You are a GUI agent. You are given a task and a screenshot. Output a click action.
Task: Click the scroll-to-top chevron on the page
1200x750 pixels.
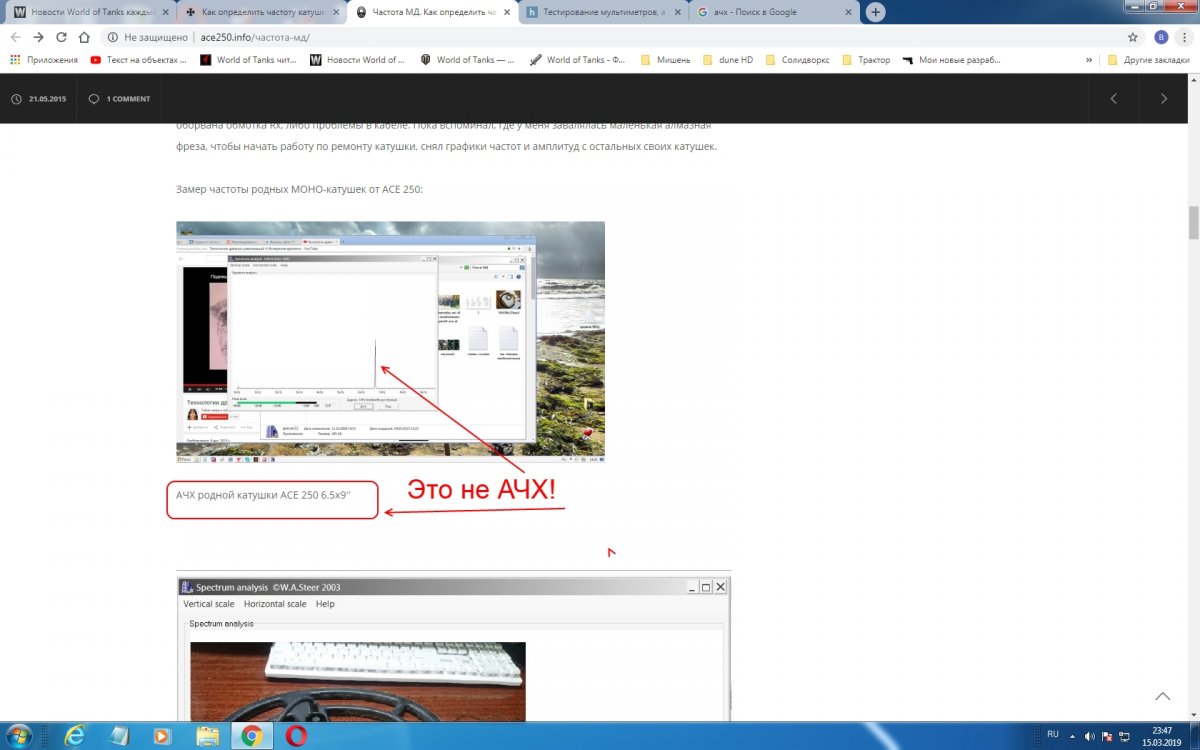click(x=1163, y=696)
